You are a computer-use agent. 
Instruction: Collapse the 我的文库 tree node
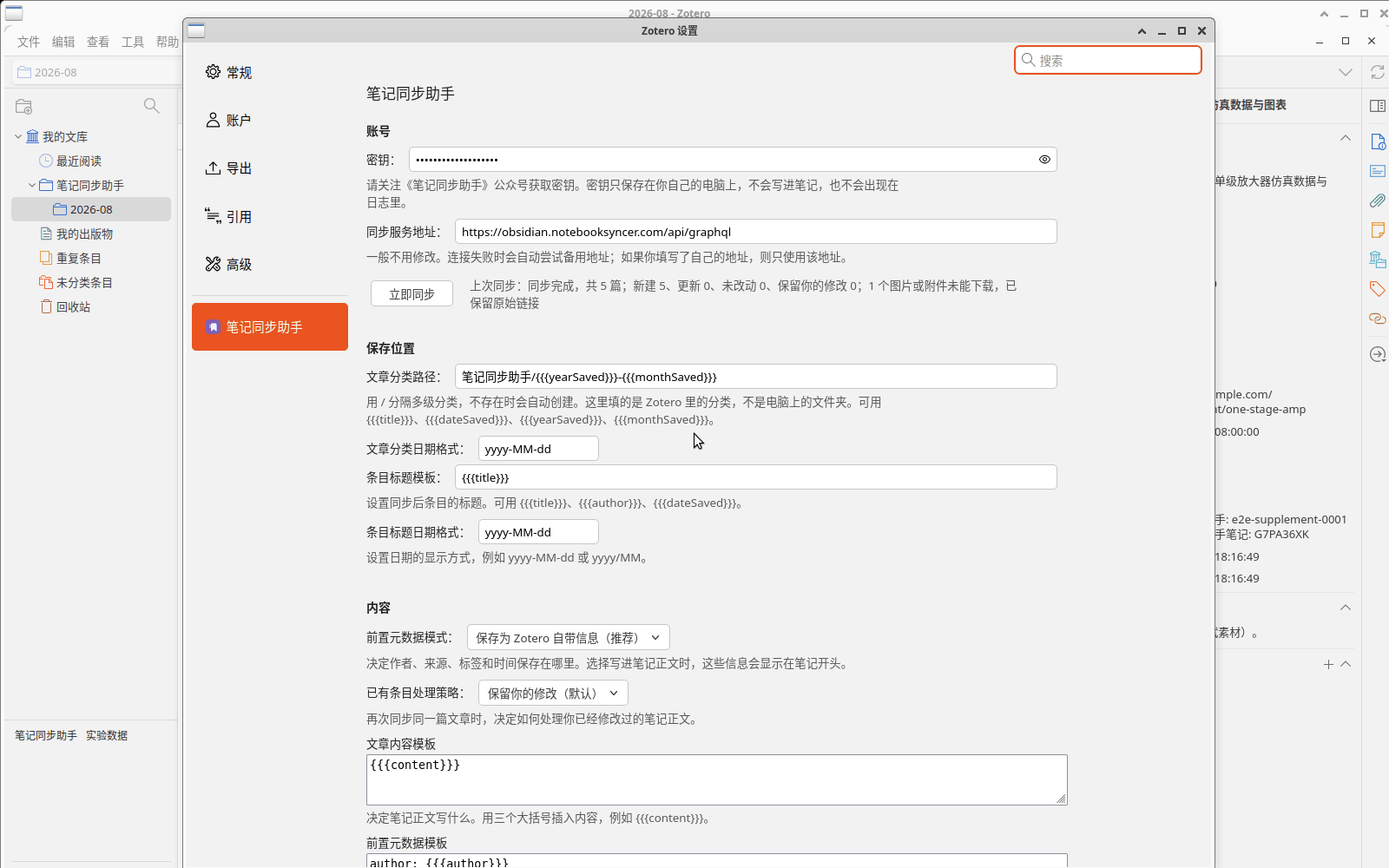point(18,136)
